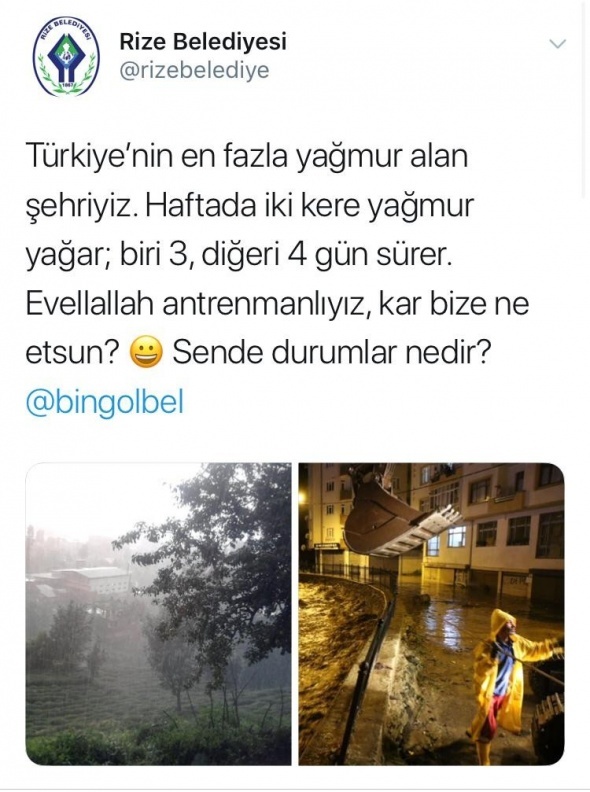590x792 pixels.
Task: Expand the tweet options chevron menu
Action: click(557, 44)
